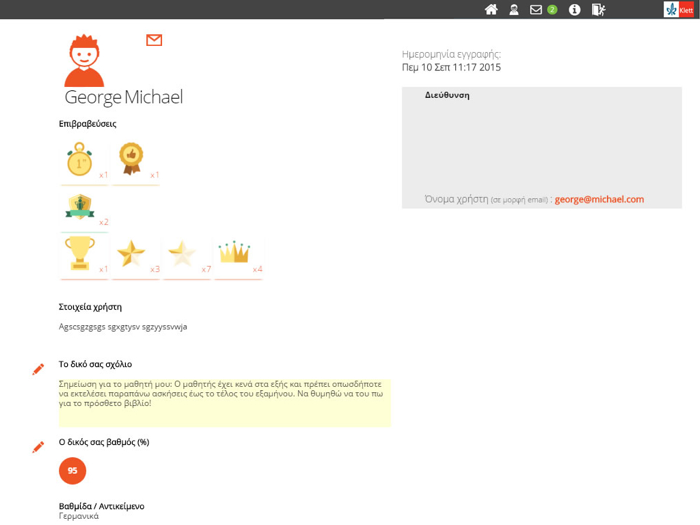Click the logout door icon

pyautogui.click(x=598, y=9)
